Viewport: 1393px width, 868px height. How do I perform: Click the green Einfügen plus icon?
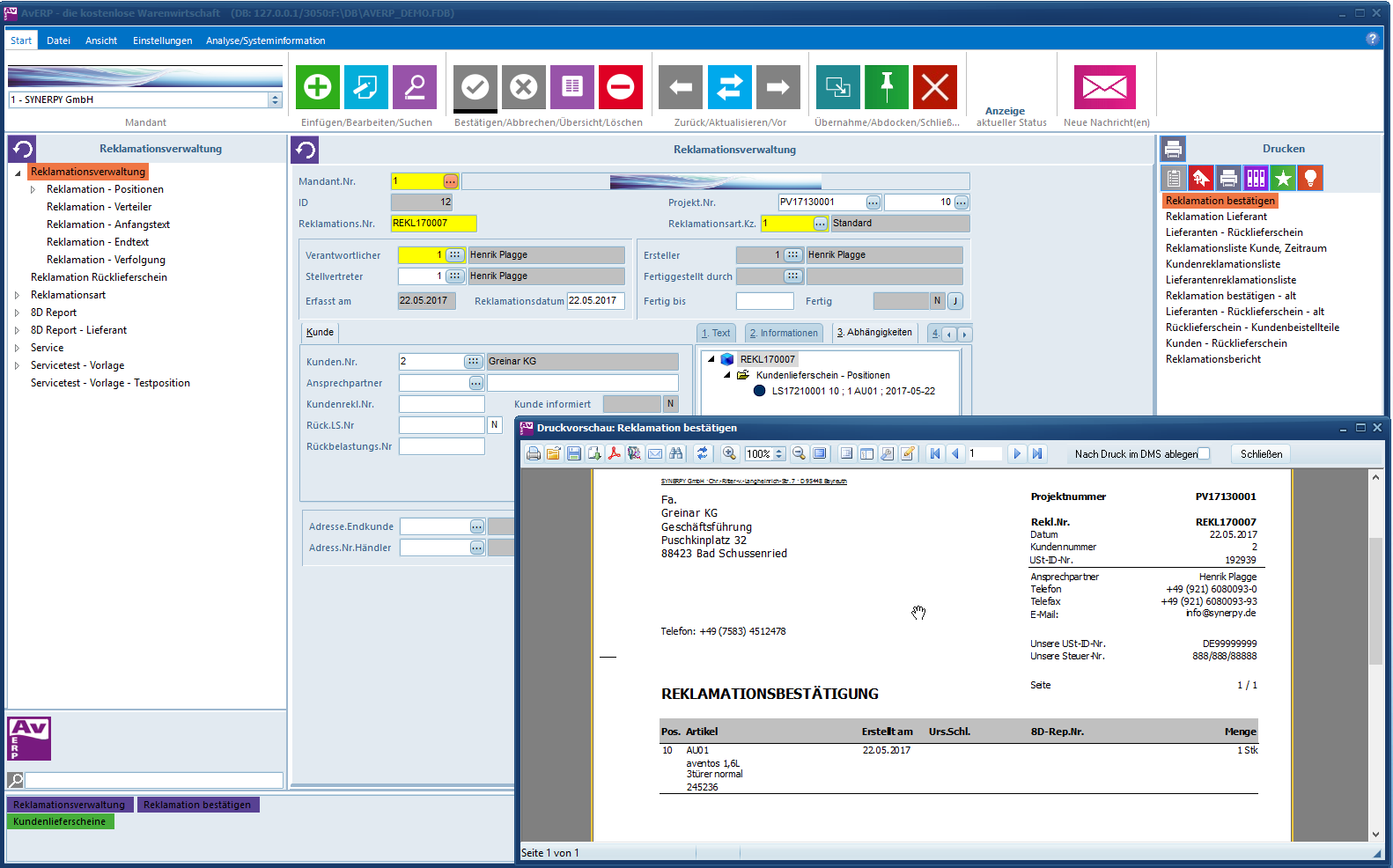pyautogui.click(x=317, y=87)
